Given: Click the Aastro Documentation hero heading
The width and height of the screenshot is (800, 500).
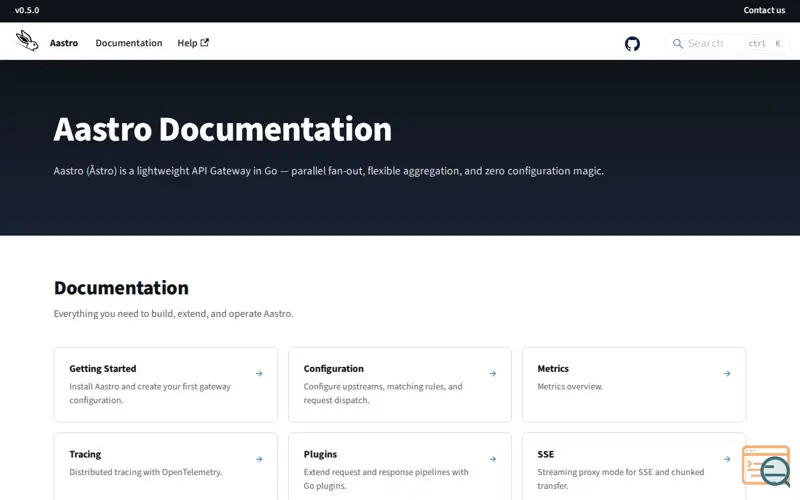Looking at the screenshot, I should point(222,129).
